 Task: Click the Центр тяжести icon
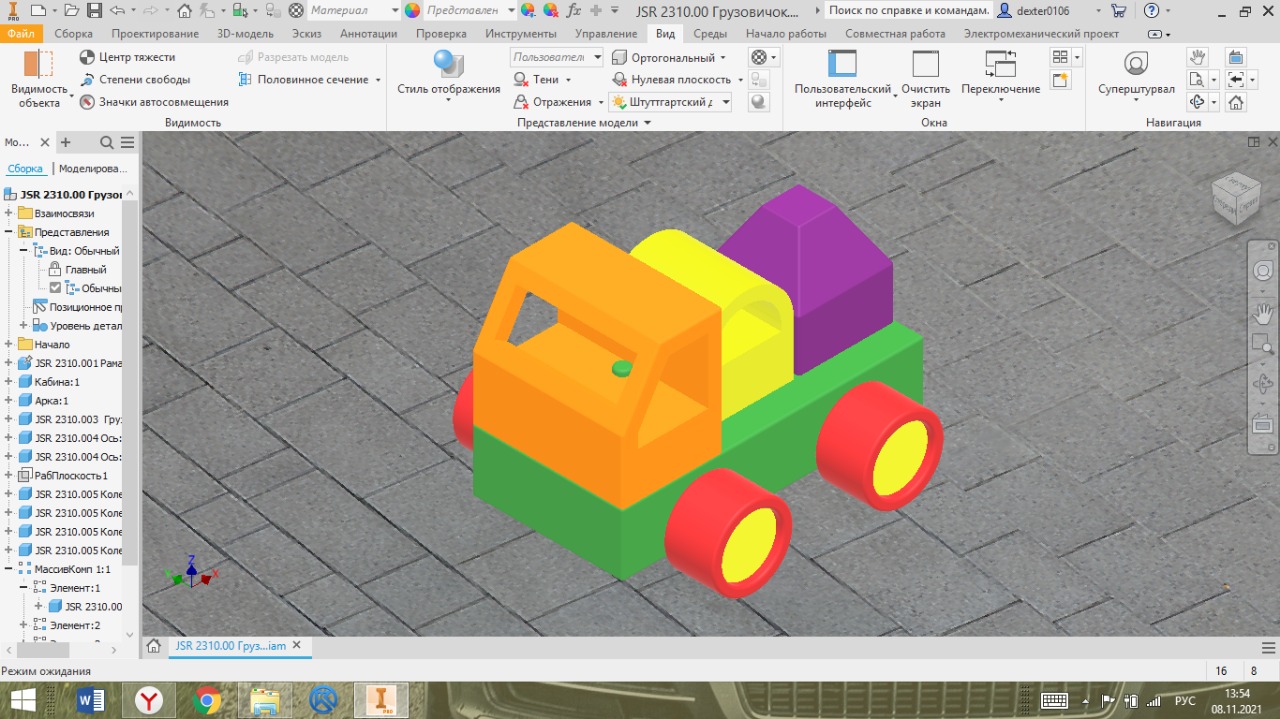pos(87,58)
